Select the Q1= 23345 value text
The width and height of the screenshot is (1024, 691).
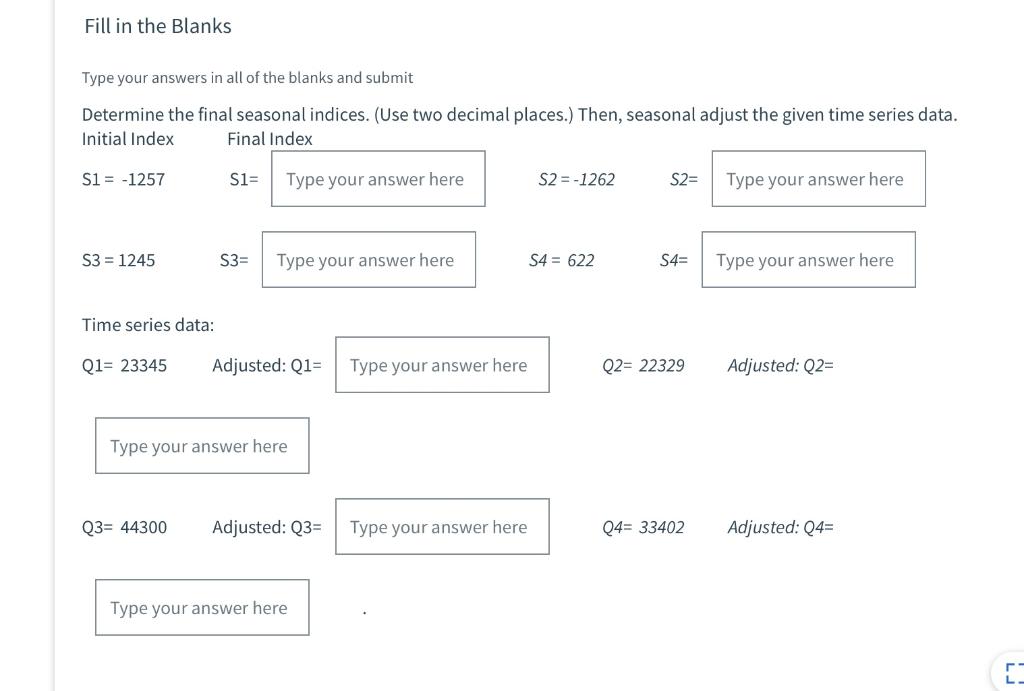tap(124, 365)
